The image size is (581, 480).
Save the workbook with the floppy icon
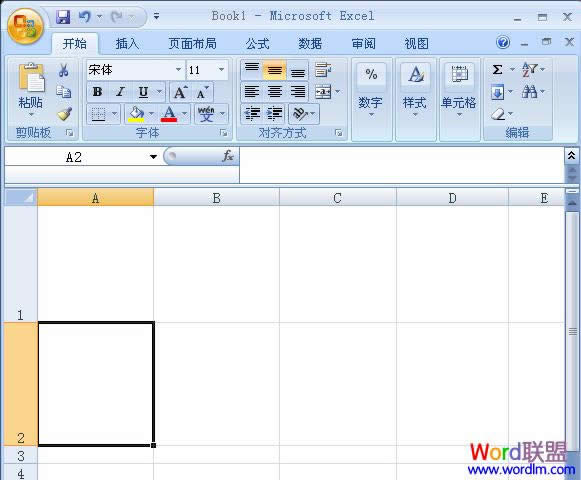[x=63, y=17]
